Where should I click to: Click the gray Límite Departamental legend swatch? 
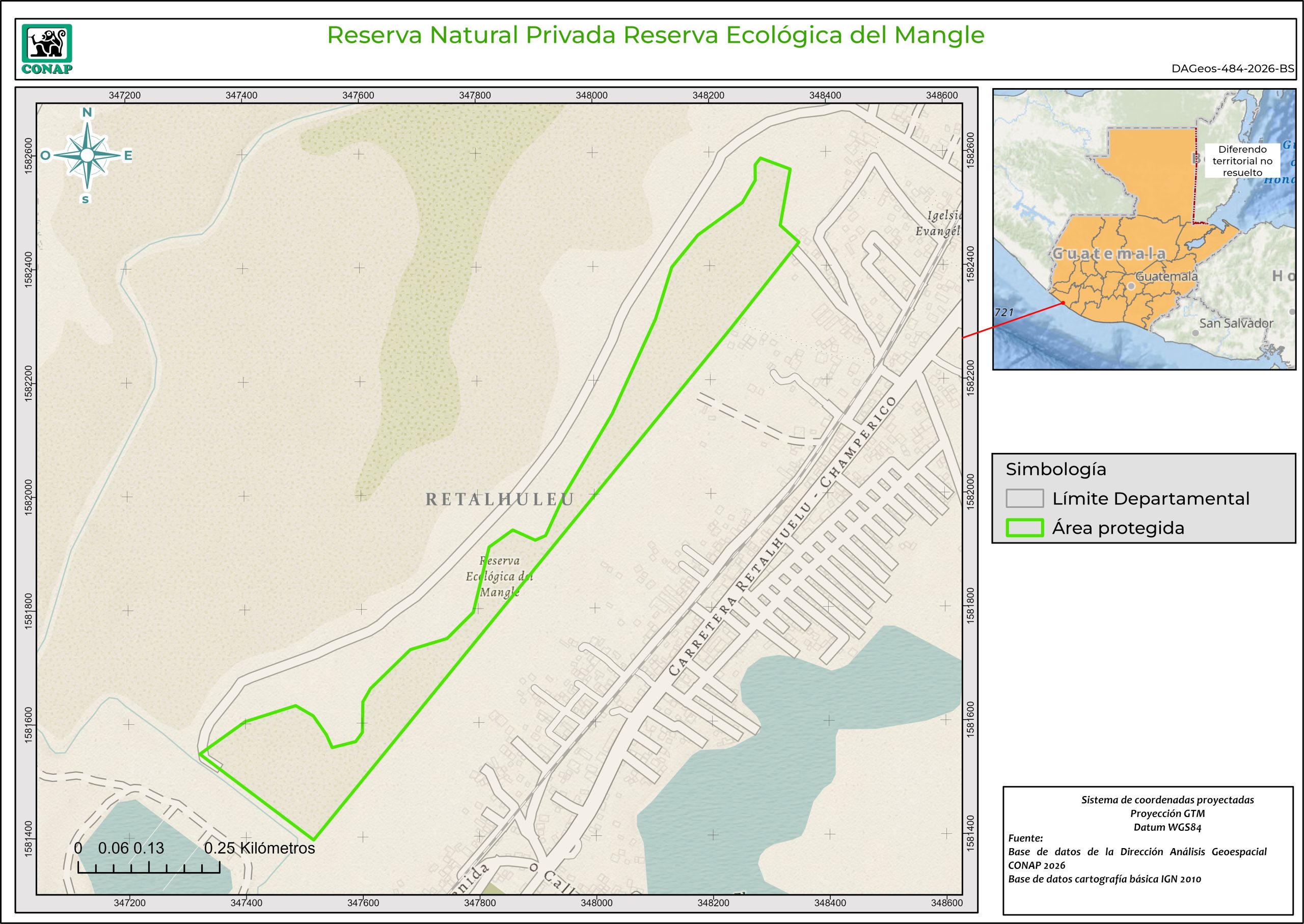click(1024, 498)
